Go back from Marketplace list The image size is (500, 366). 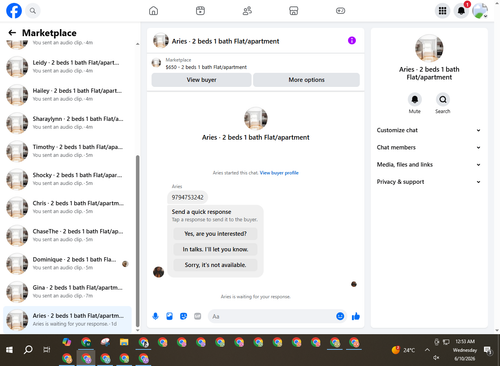(12, 33)
